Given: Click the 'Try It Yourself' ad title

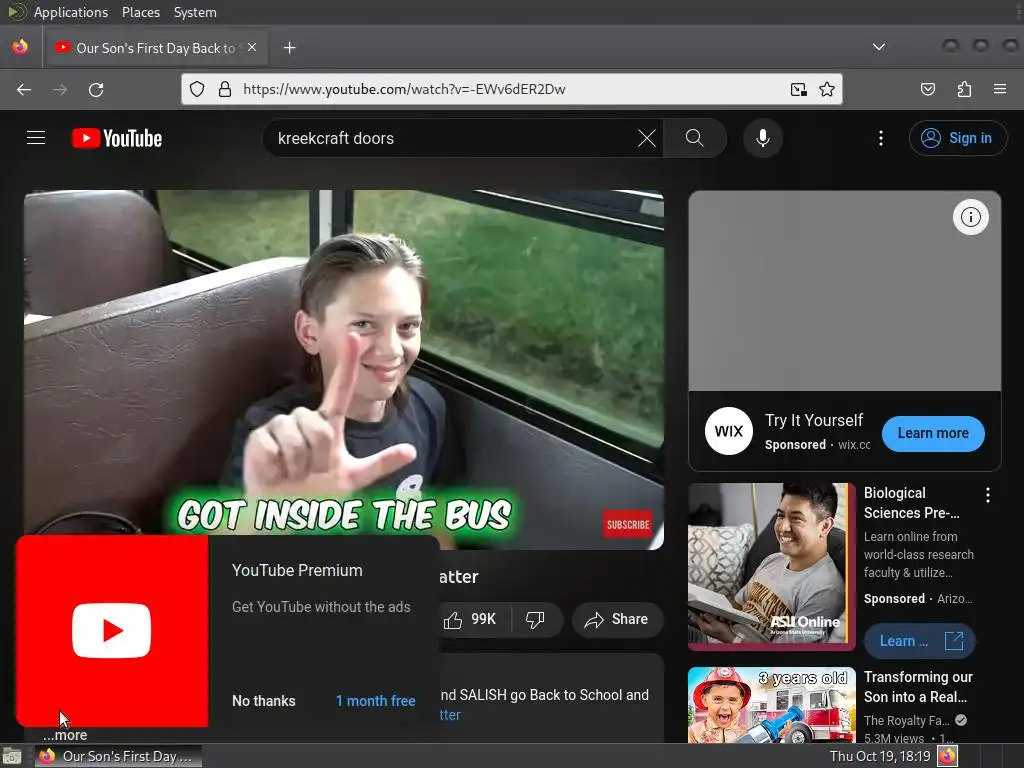Looking at the screenshot, I should (x=814, y=420).
